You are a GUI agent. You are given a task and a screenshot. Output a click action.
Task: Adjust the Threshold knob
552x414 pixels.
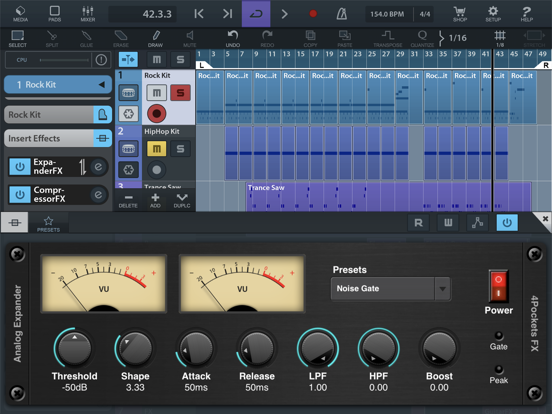point(75,348)
